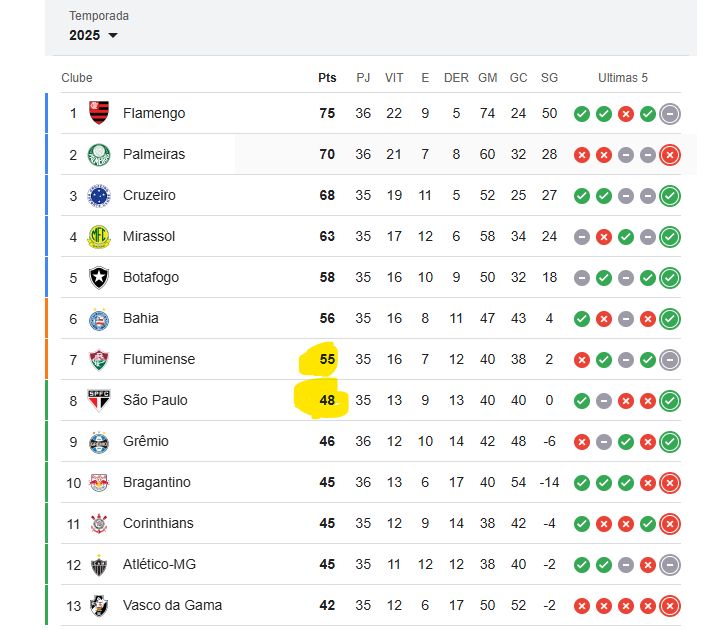Click the Pts column header

pos(327,78)
